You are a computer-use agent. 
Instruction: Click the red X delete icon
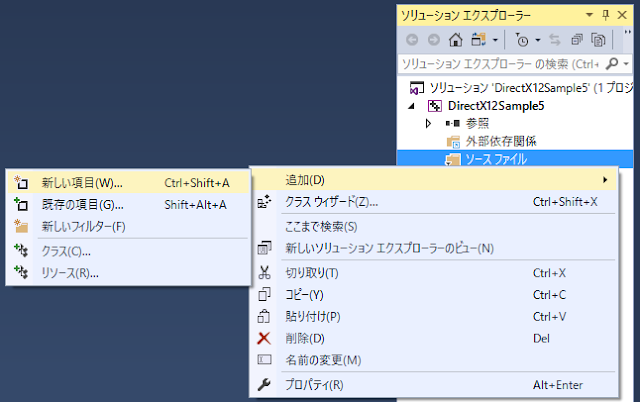264,338
